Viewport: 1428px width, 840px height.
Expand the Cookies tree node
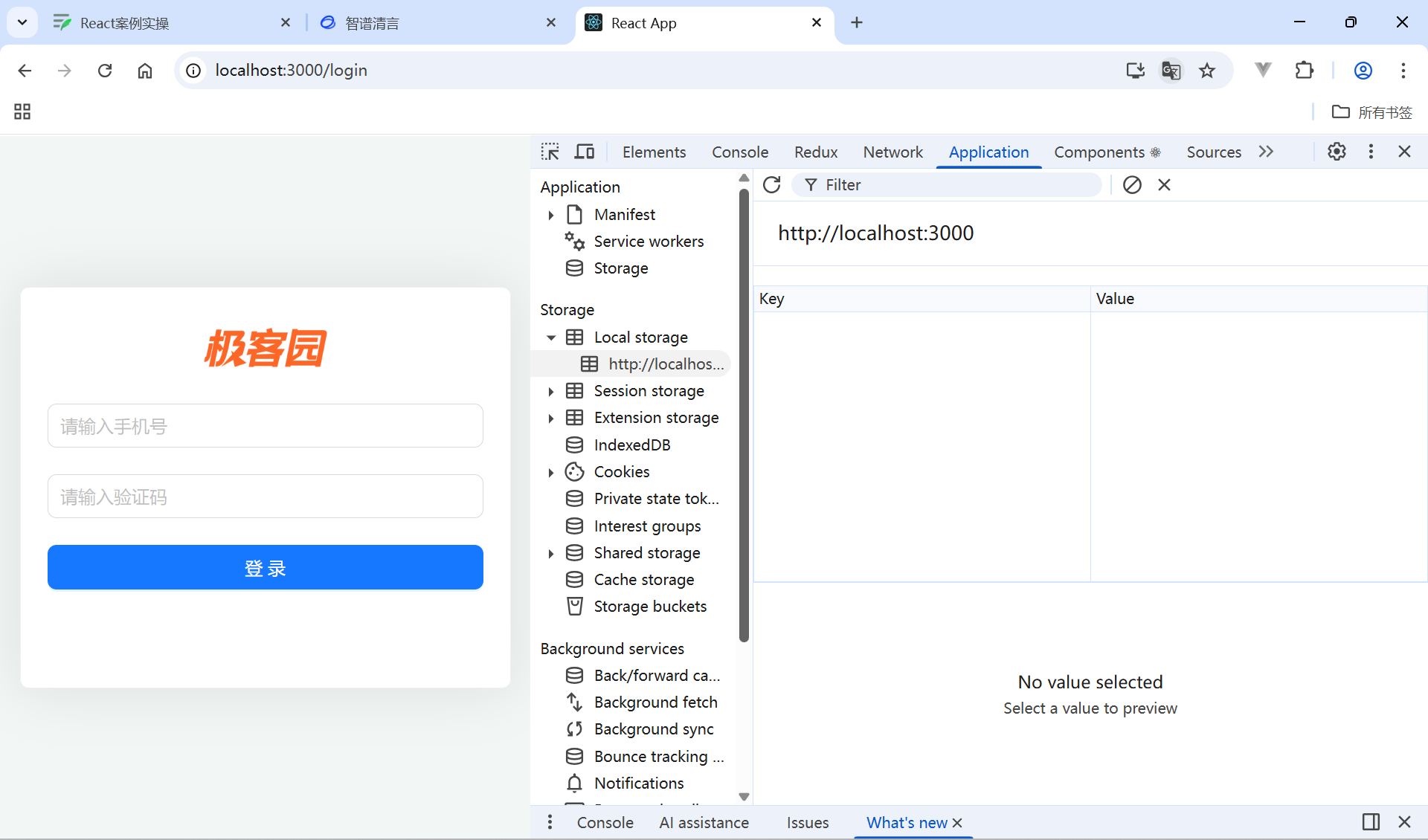[551, 472]
